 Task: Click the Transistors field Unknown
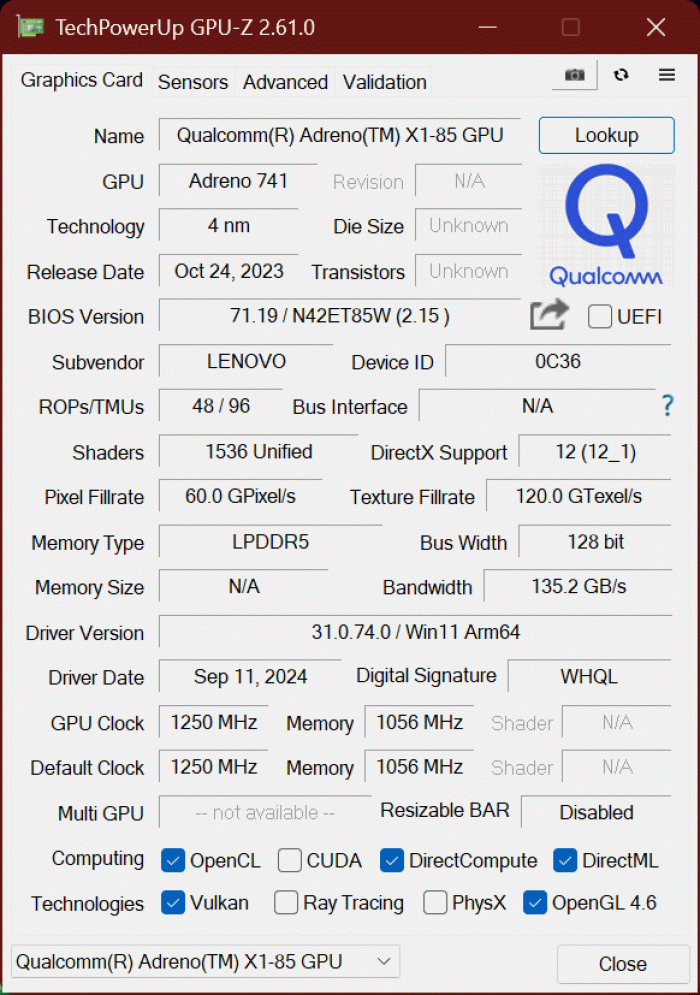[468, 271]
